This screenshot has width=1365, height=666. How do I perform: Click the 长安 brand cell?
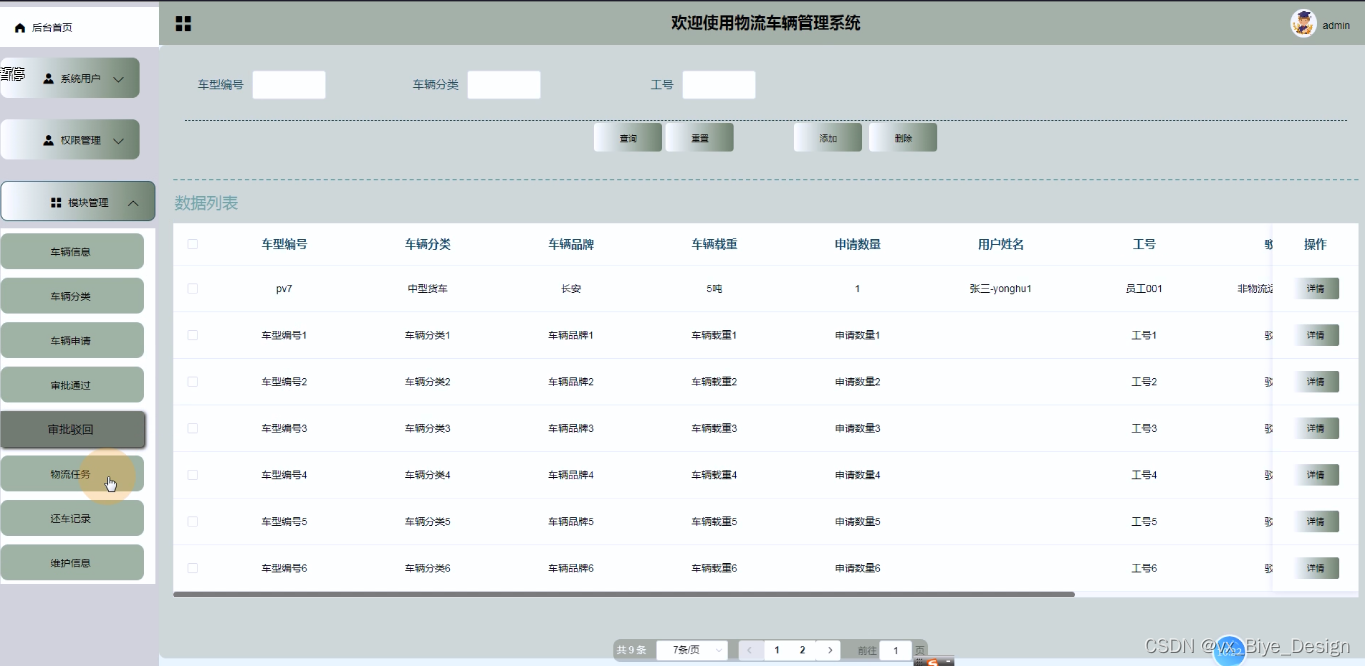point(571,289)
